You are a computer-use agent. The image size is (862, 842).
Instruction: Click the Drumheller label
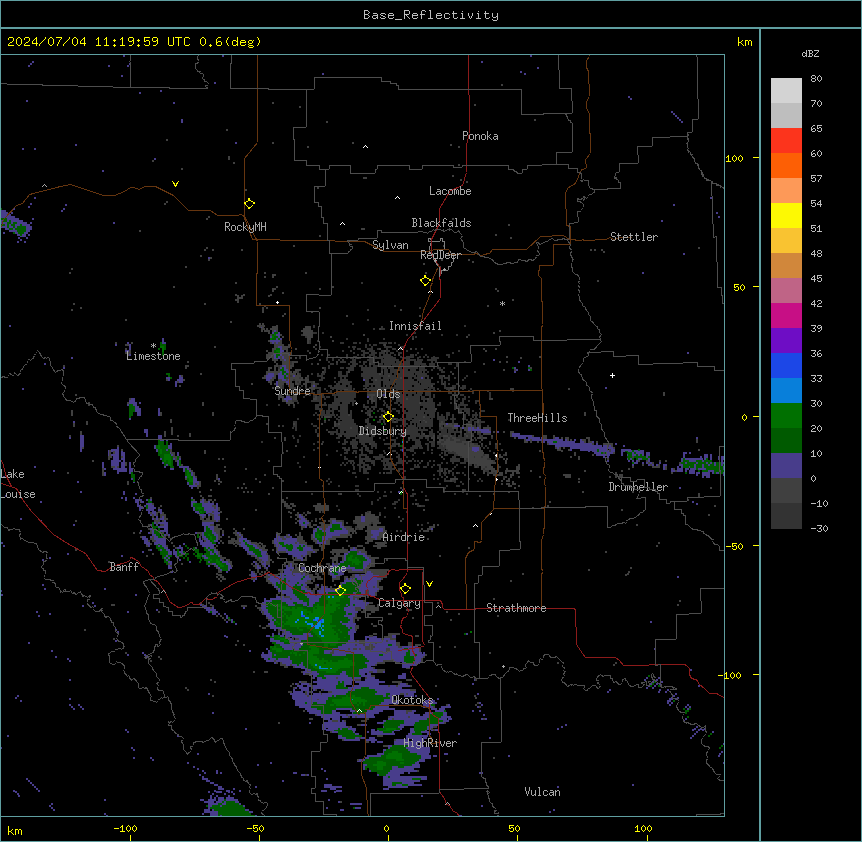point(638,487)
